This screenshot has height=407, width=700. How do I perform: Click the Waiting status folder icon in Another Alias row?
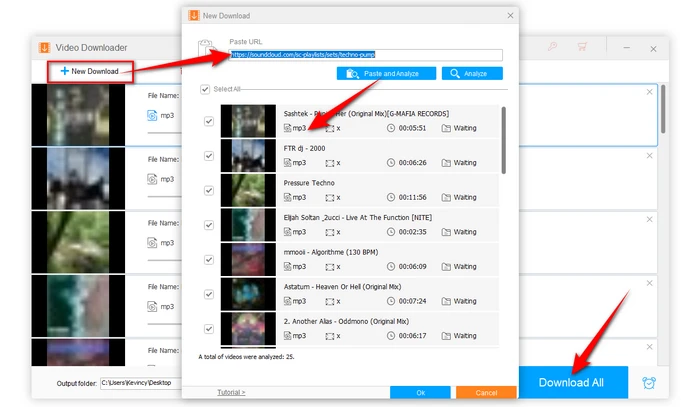point(446,336)
